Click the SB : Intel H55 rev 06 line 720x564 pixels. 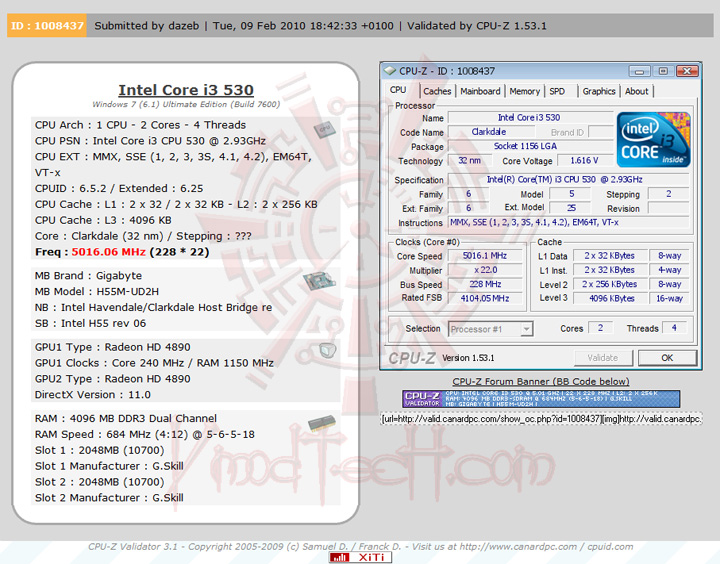tap(90, 323)
